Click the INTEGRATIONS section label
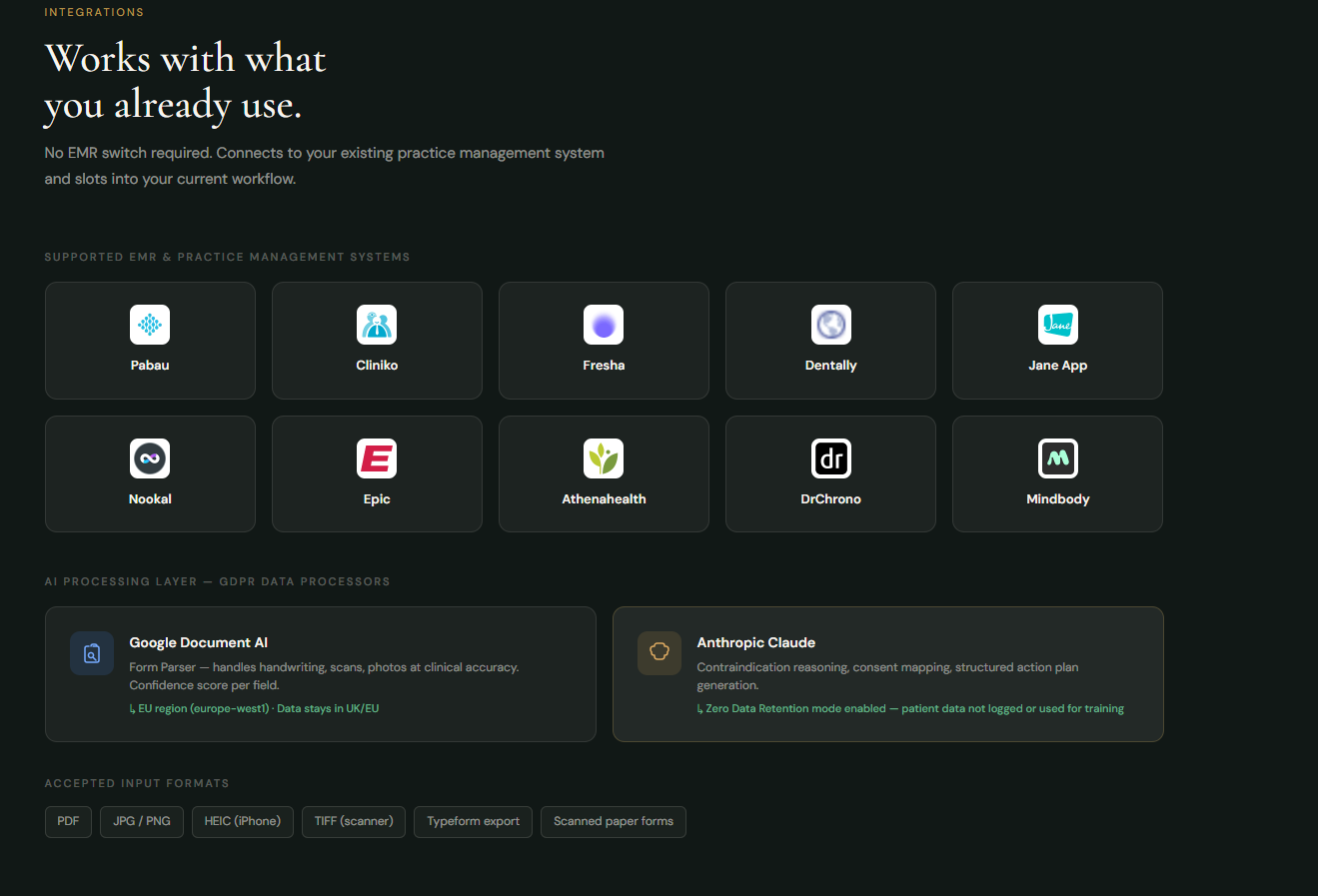The width and height of the screenshot is (1318, 896). (x=94, y=12)
